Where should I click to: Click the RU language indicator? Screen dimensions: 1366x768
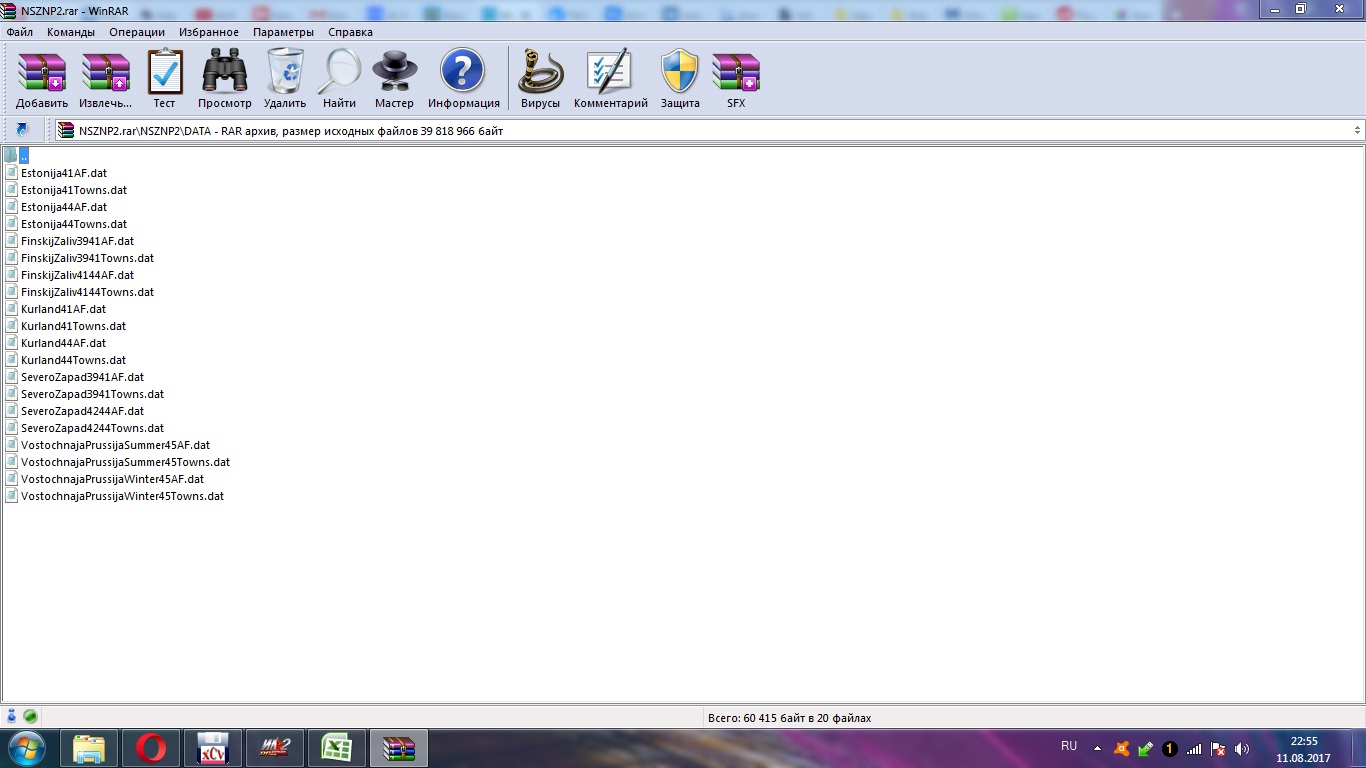[x=1069, y=746]
